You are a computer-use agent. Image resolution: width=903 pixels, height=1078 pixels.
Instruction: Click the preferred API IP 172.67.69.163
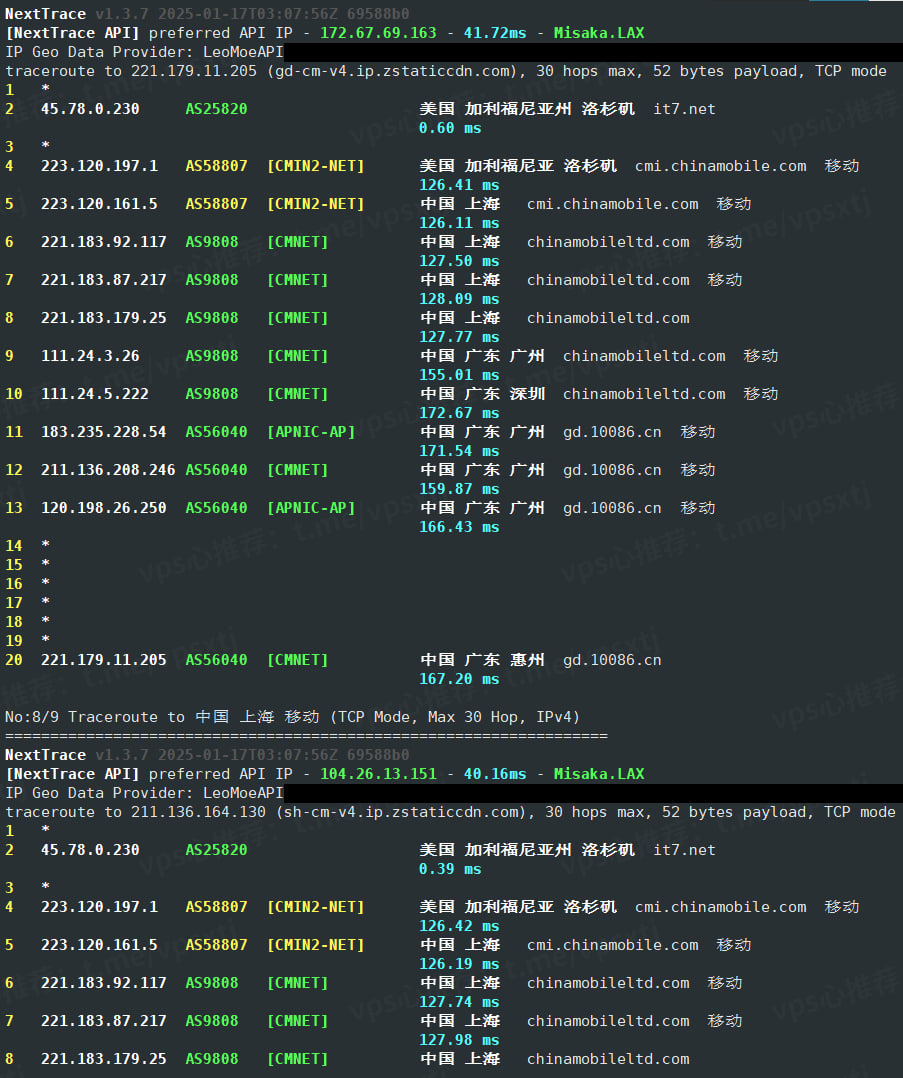point(378,33)
